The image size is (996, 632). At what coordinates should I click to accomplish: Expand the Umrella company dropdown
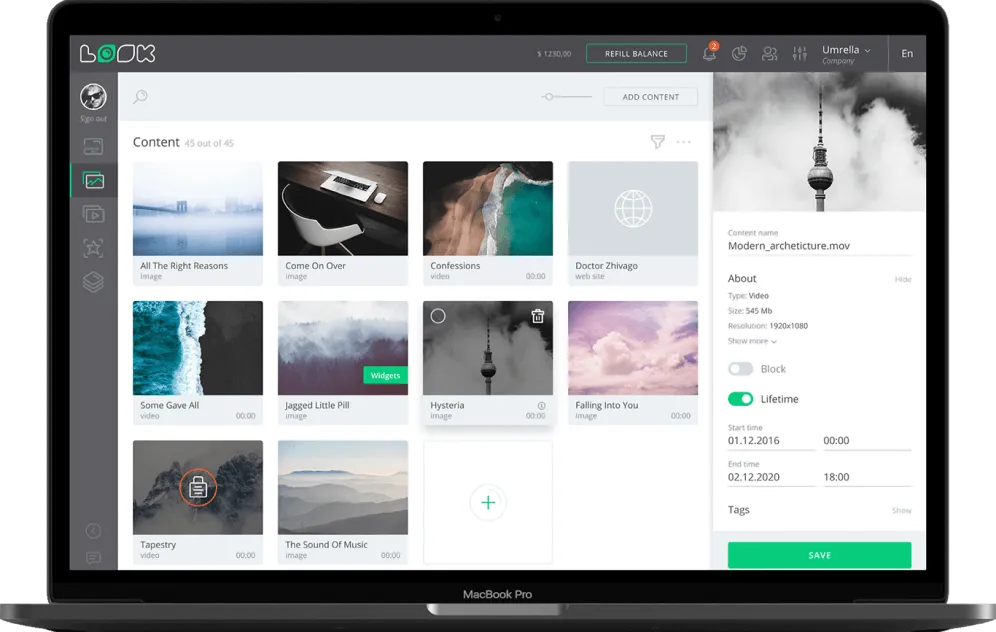click(x=846, y=54)
